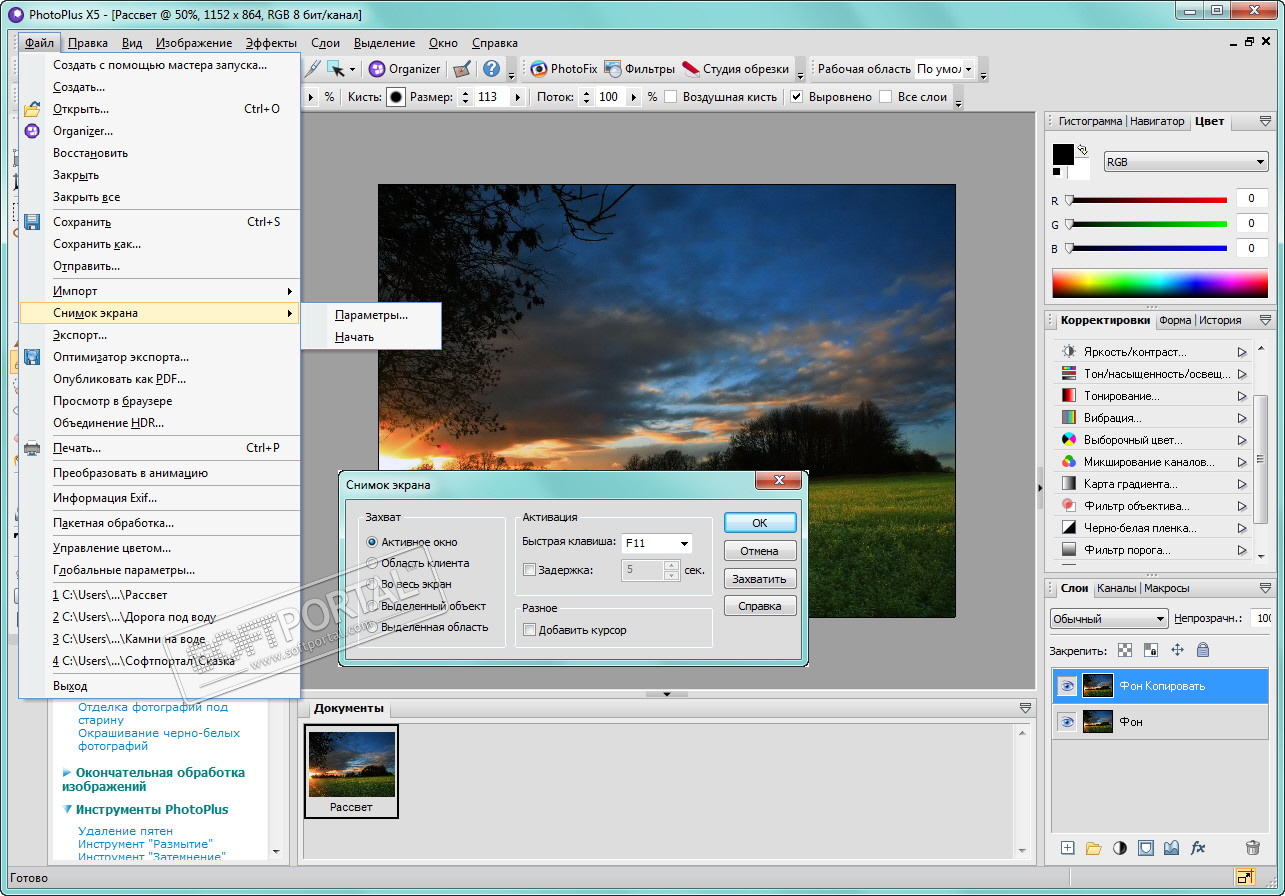Screen dimensions: 1285x896
Task: Open the Быстрая клавиша F11 dropdown
Action: tap(684, 543)
